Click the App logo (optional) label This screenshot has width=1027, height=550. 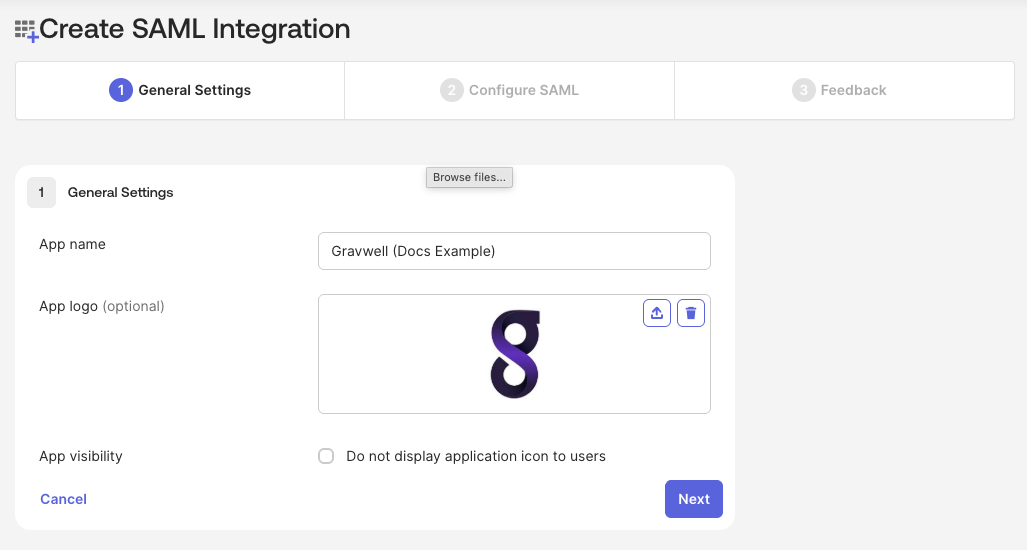click(101, 306)
